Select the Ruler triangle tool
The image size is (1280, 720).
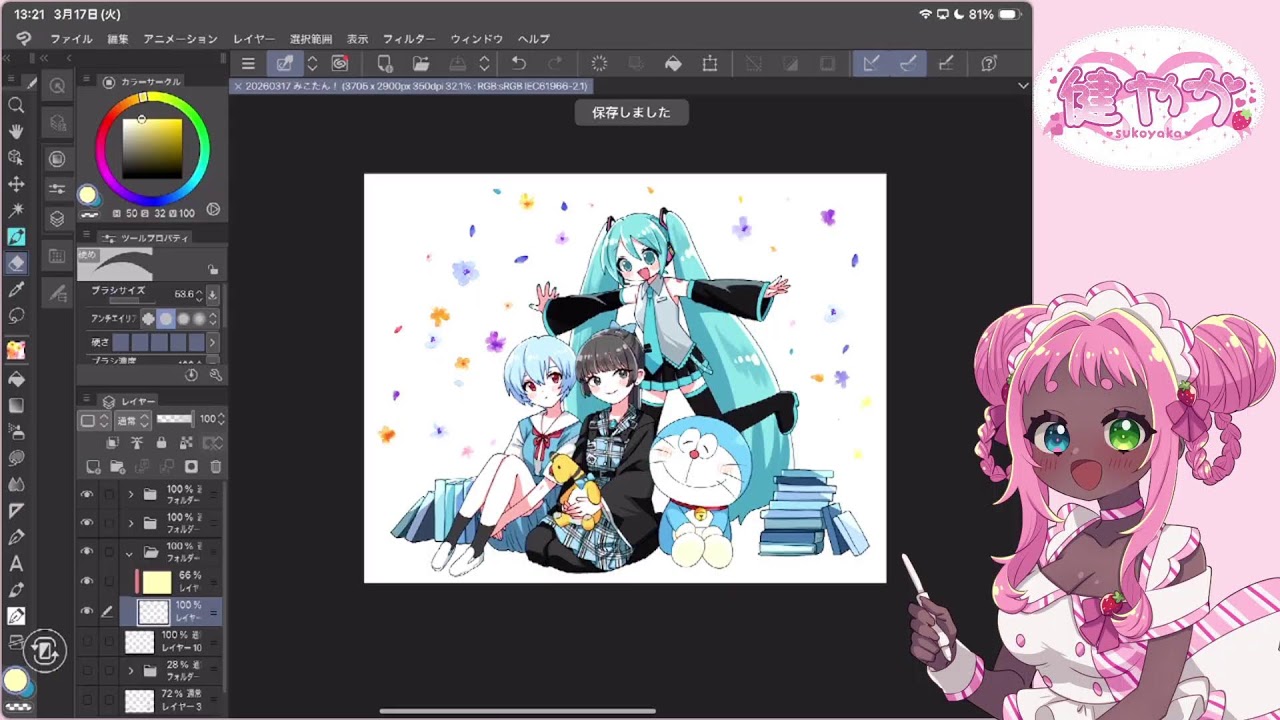pos(16,511)
